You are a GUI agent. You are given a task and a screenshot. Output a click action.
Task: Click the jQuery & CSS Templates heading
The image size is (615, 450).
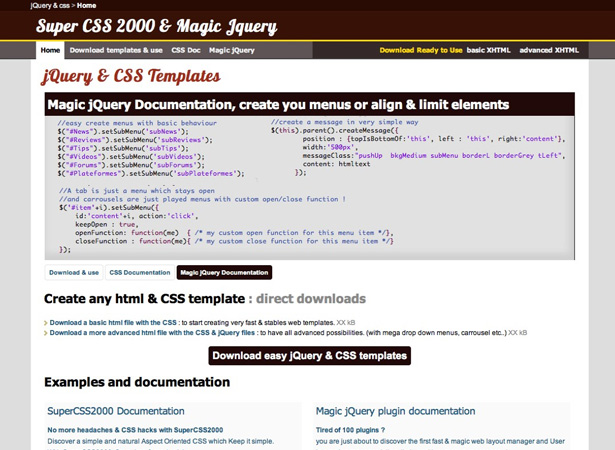(x=131, y=76)
